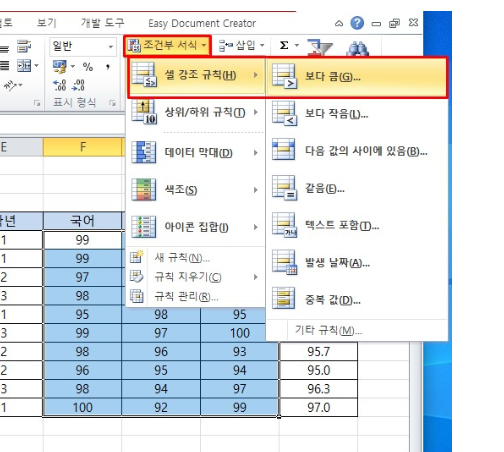Select the 보다 작음(L)... rule
This screenshot has height=452, width=504.
click(x=357, y=114)
